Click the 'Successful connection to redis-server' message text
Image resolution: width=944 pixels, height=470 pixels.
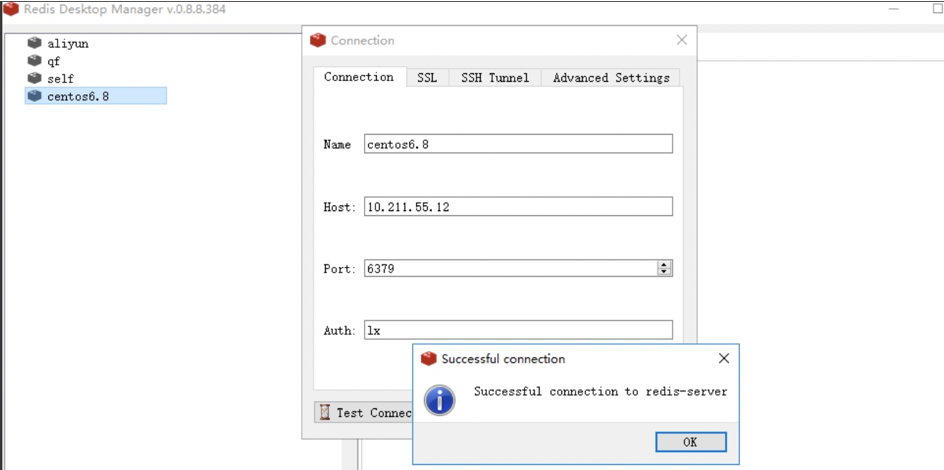[x=601, y=392]
